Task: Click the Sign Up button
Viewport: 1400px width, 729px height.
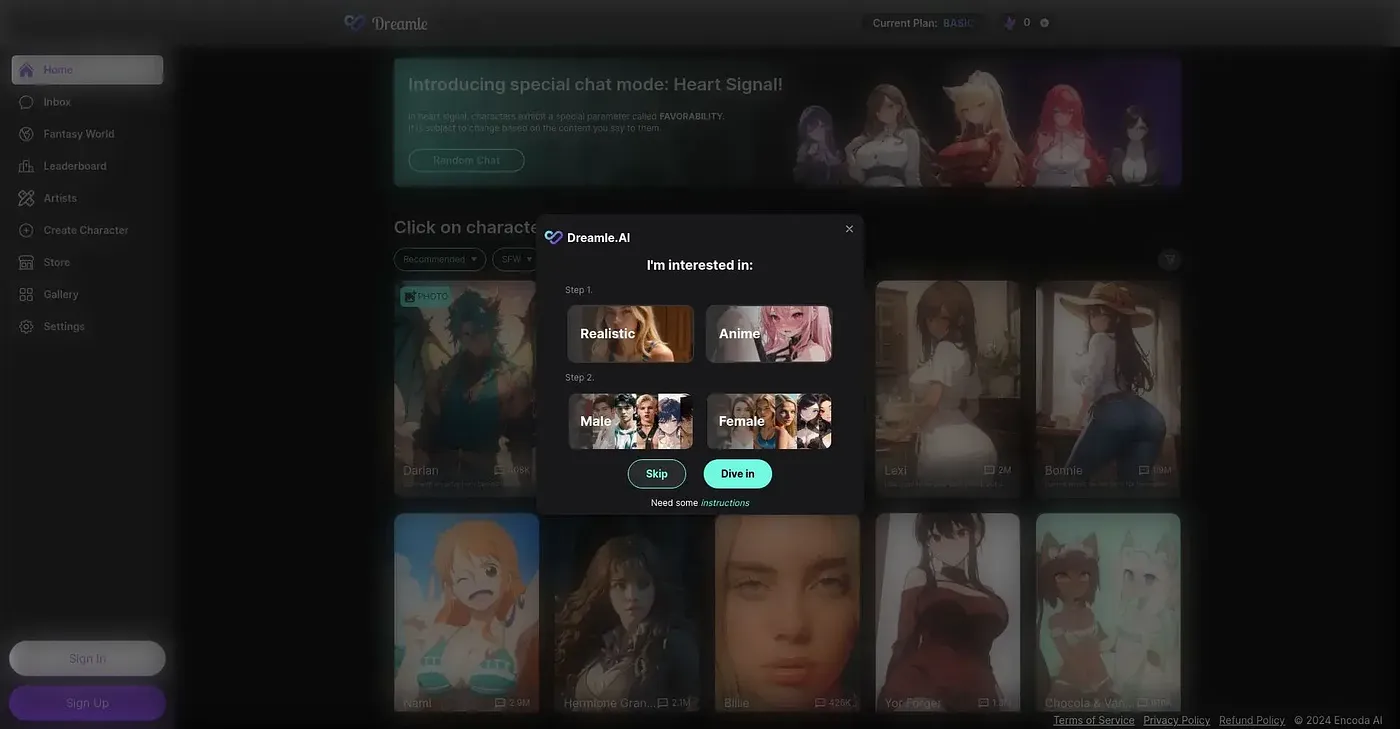Action: [x=87, y=703]
